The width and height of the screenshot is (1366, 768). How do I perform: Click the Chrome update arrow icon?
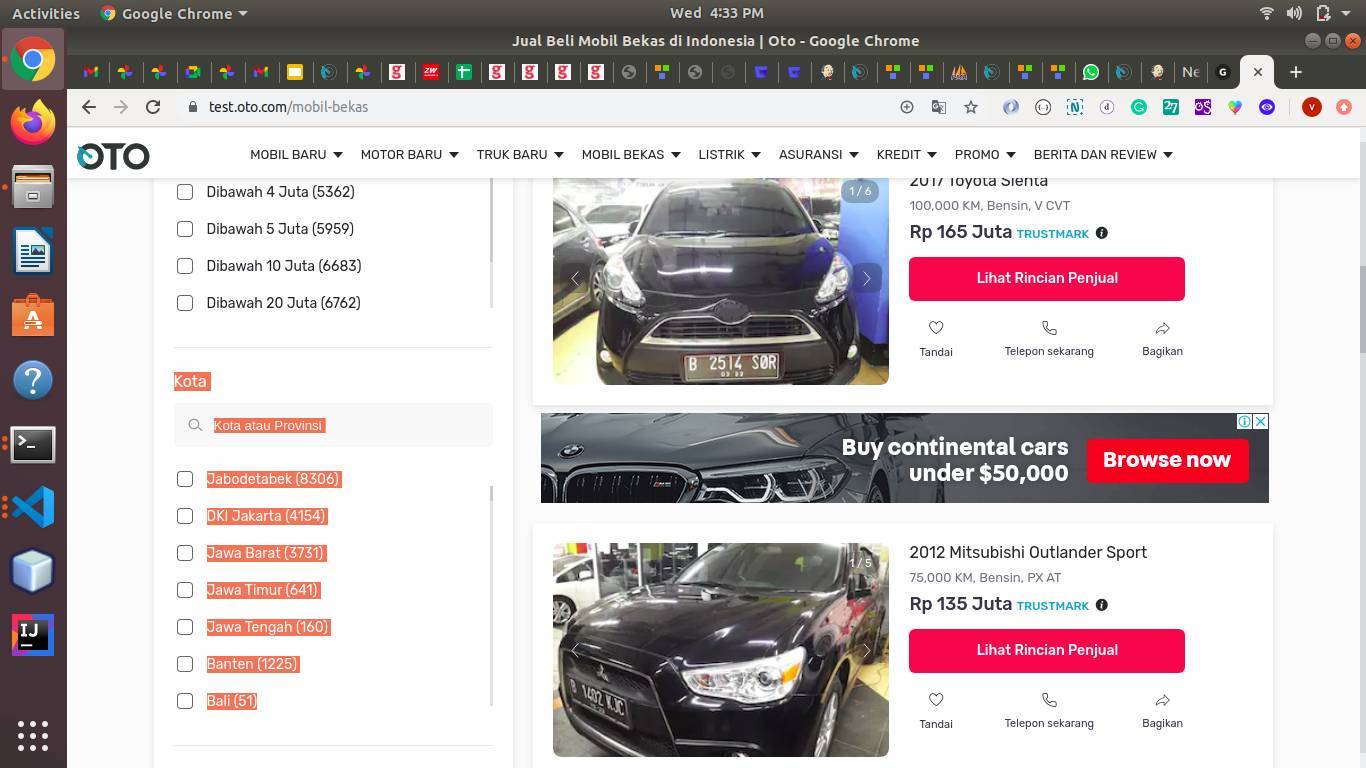1343,107
